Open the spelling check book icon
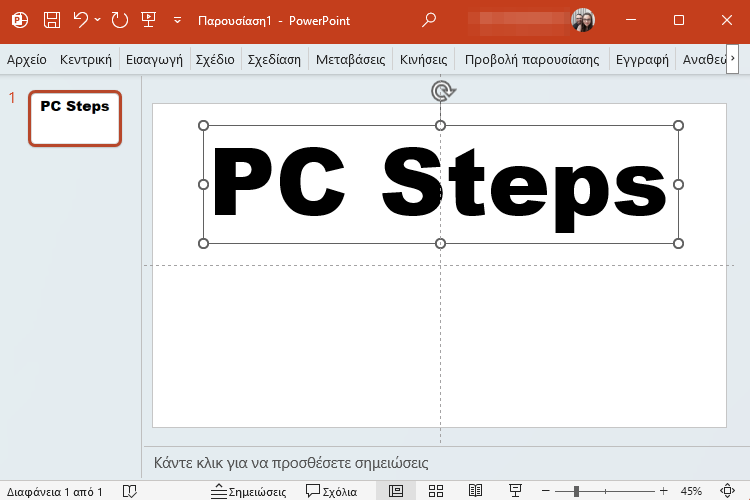Screen dimensions: 750x500 click(130, 491)
